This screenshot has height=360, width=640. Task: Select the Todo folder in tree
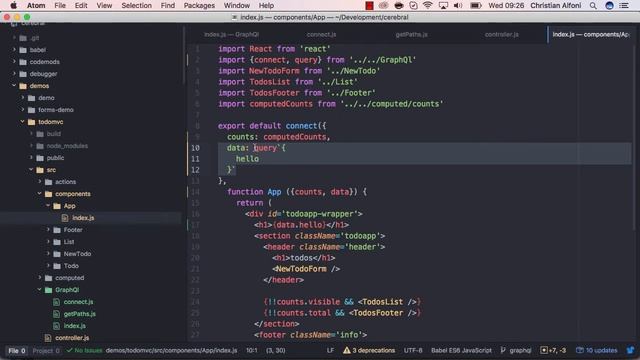pyautogui.click(x=71, y=266)
